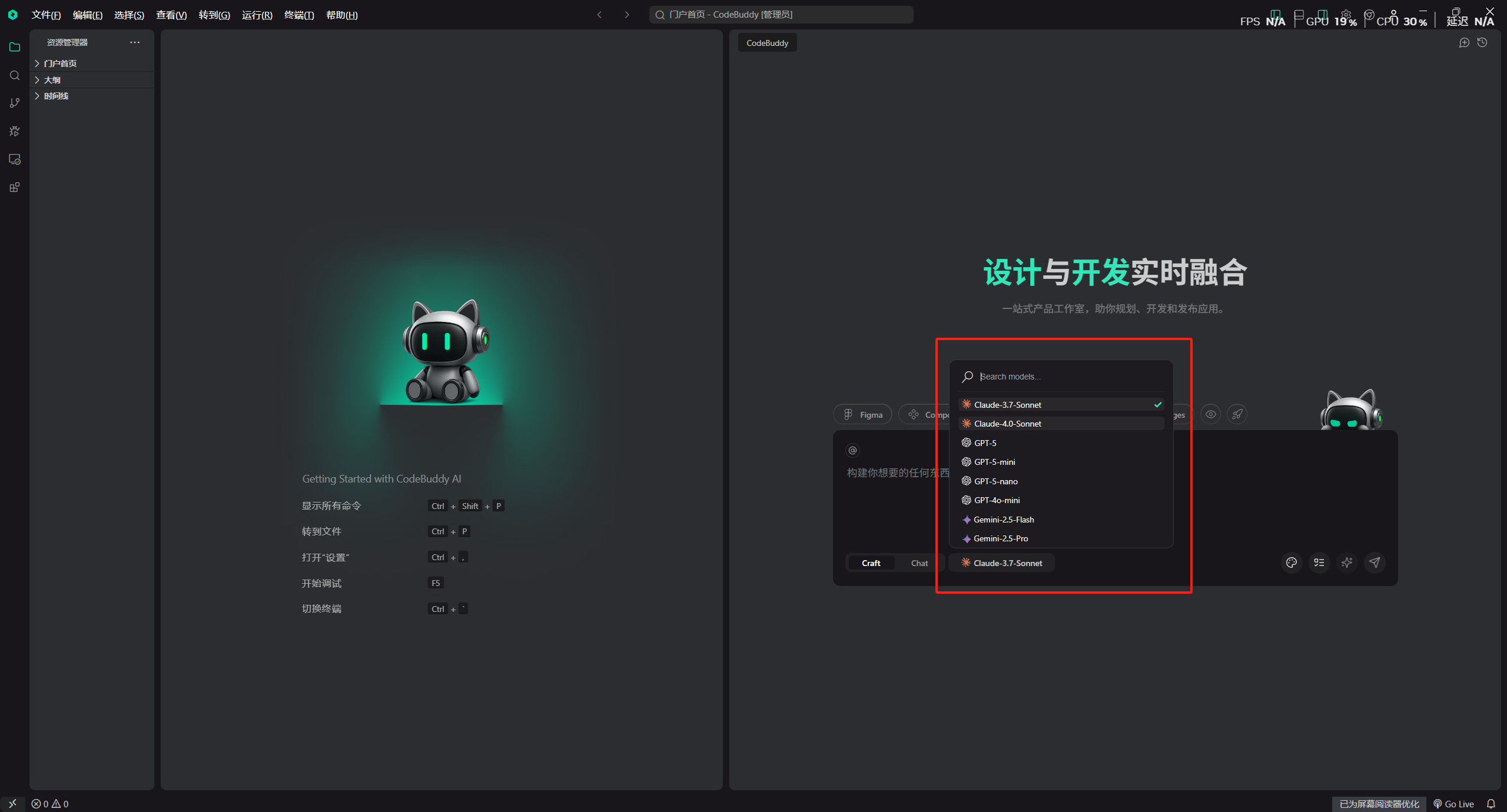This screenshot has height=812, width=1507.
Task: Open the Claude-3.7-Sonnet model selector button
Action: click(1002, 563)
